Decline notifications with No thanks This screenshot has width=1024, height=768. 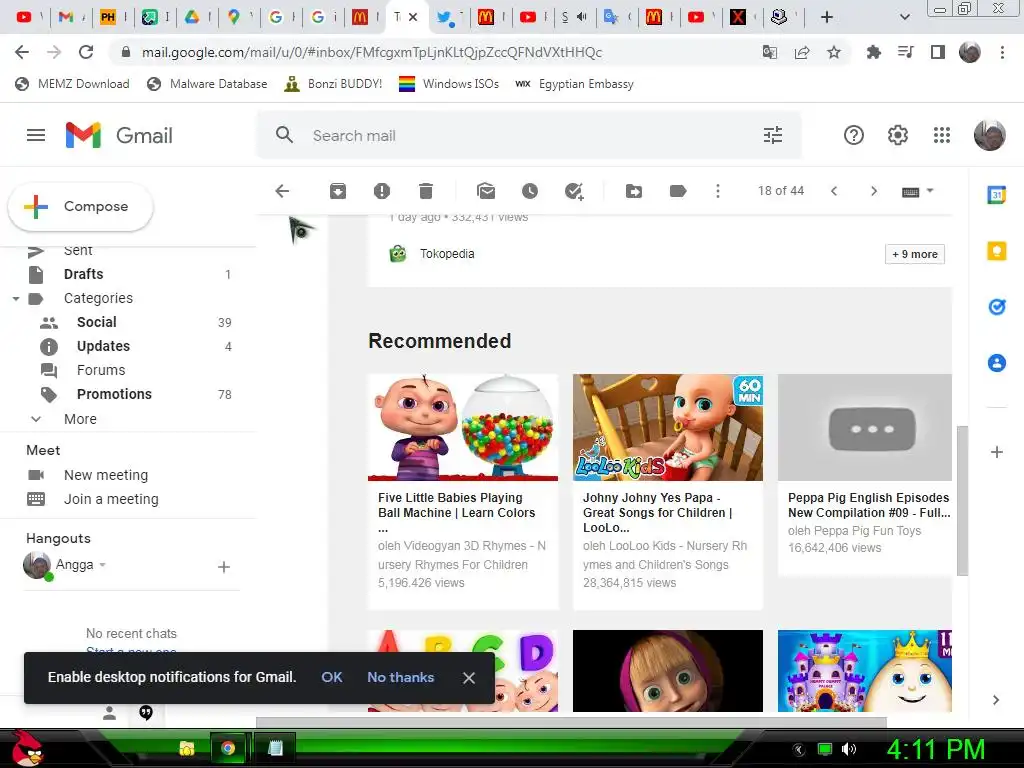click(400, 677)
